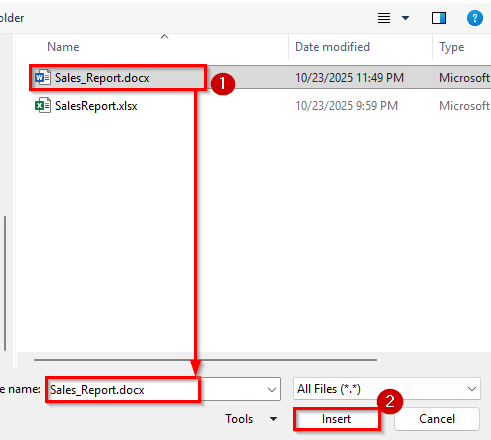Select the Word icon of Sales_Report.docx

tap(43, 77)
